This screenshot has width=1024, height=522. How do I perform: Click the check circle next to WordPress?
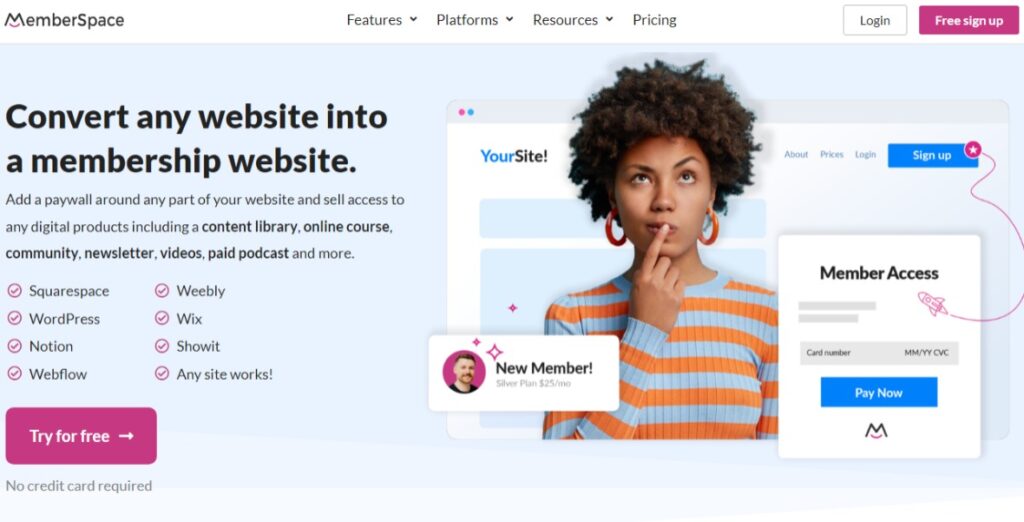14,318
